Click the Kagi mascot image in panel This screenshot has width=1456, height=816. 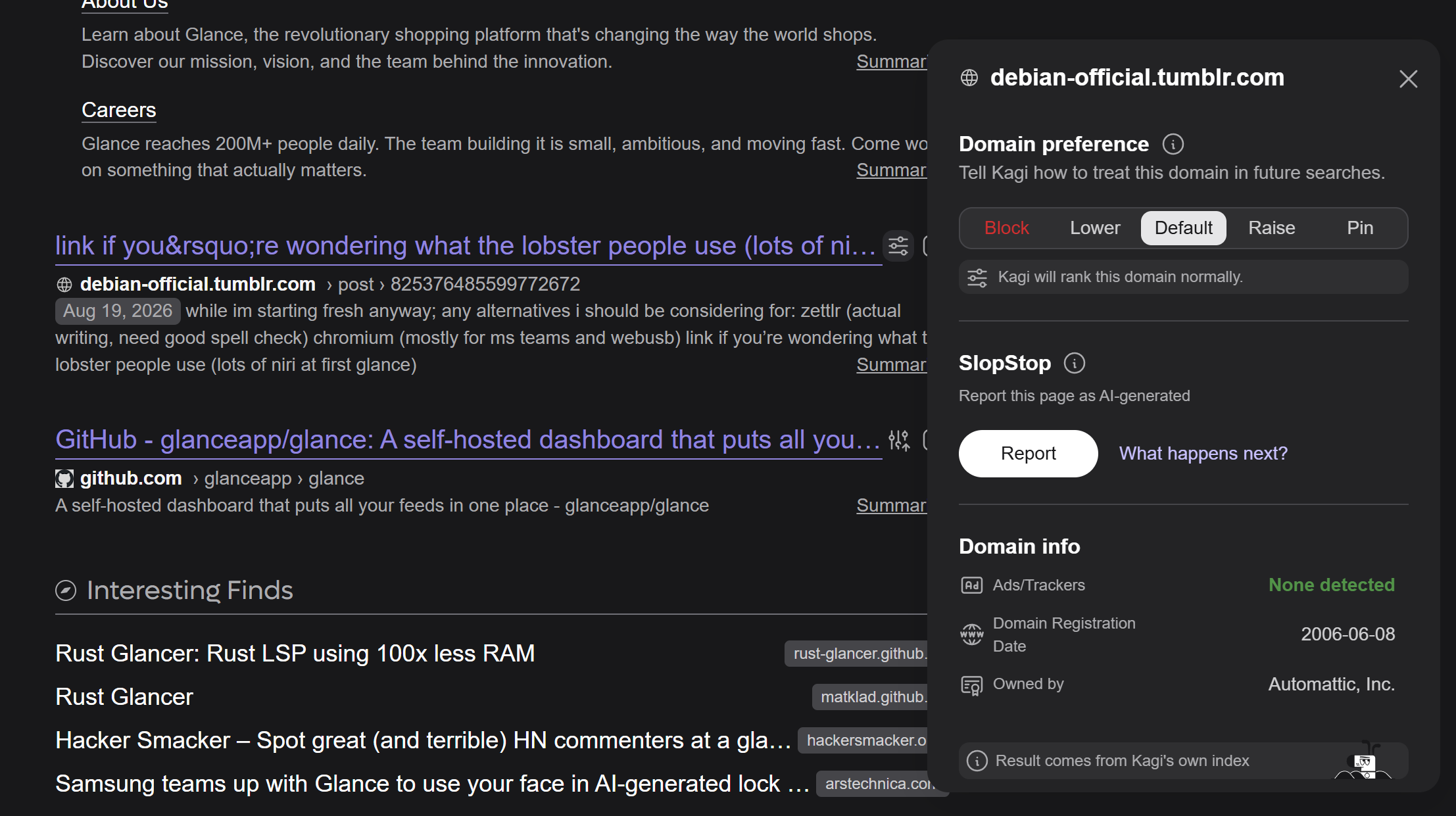[1364, 761]
